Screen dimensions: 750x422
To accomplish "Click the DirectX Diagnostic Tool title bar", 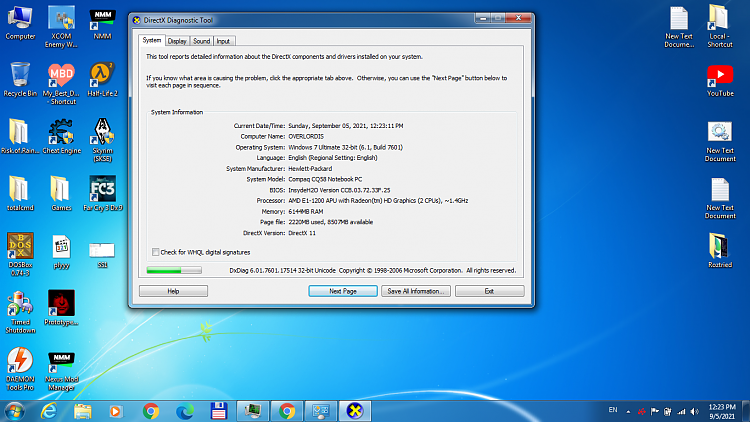I will click(301, 20).
